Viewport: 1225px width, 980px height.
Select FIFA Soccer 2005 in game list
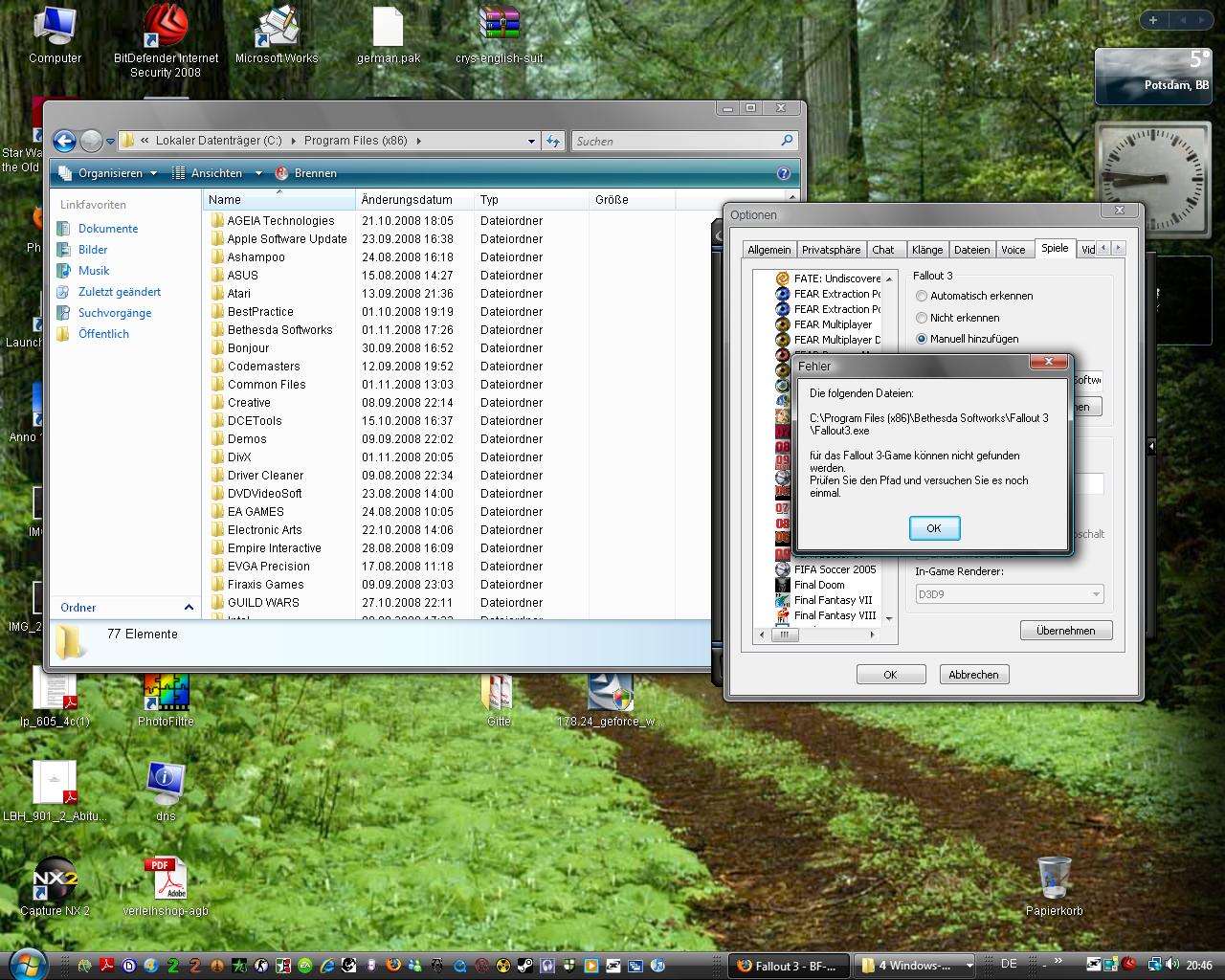coord(835,569)
